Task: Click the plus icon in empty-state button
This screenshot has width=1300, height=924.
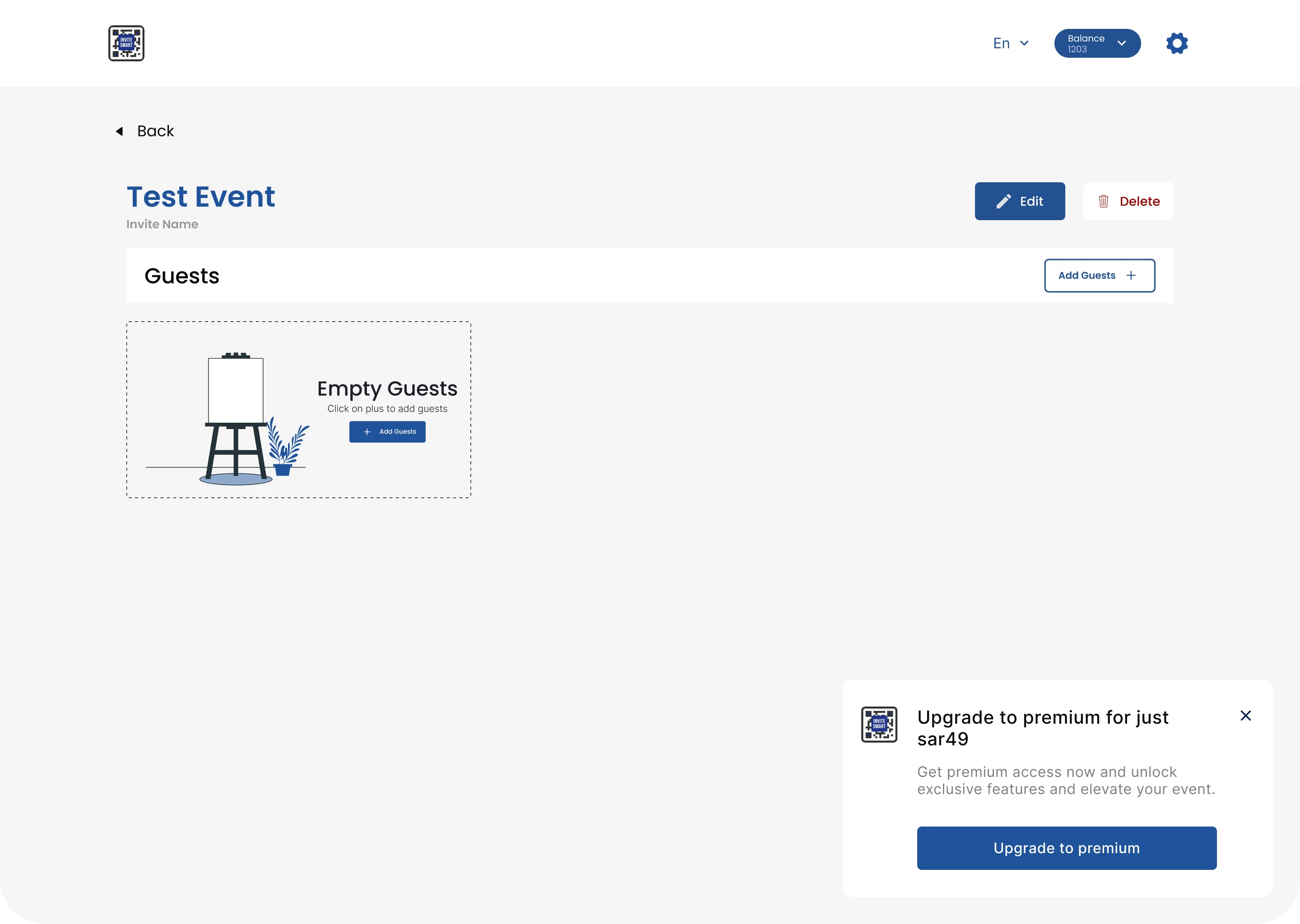Action: (x=367, y=432)
